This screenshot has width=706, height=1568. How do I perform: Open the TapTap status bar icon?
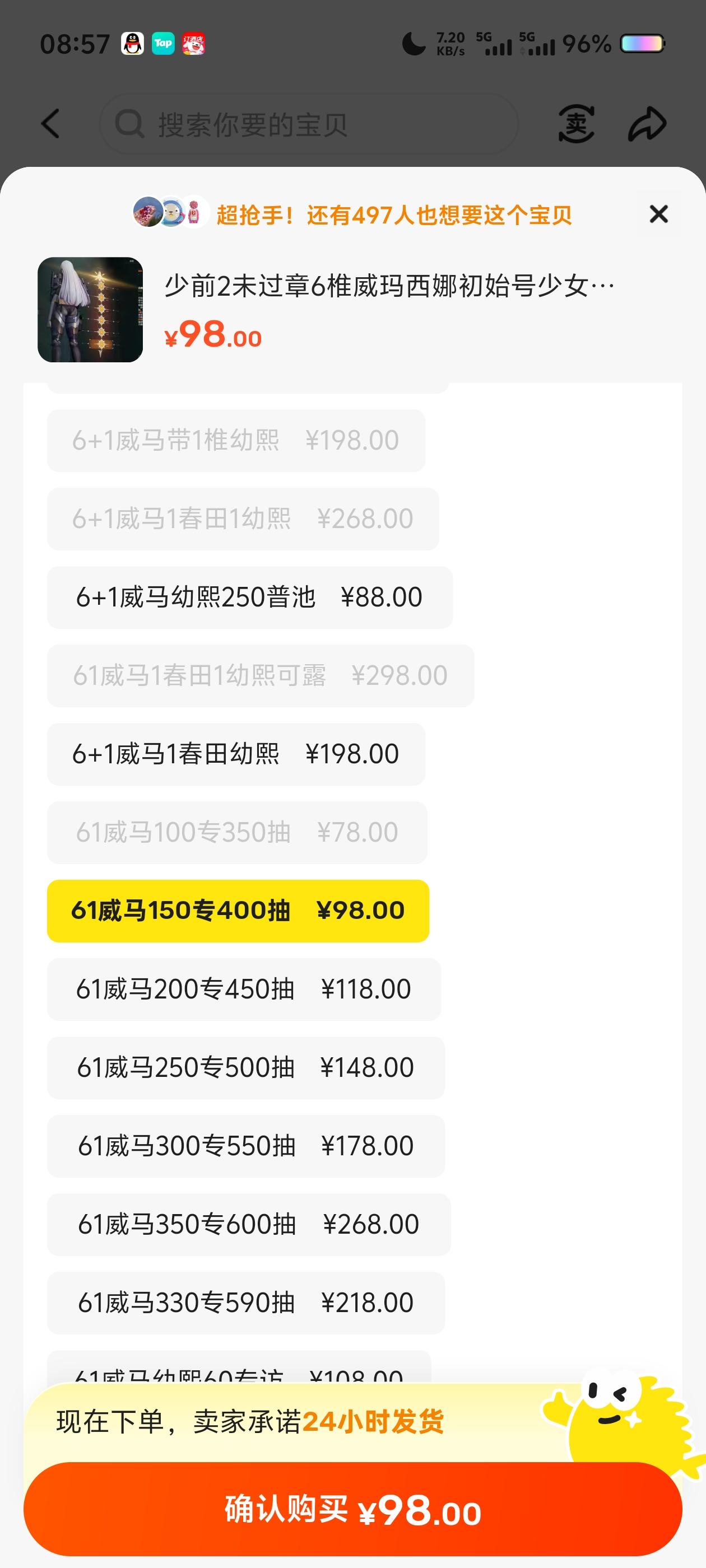[162, 44]
